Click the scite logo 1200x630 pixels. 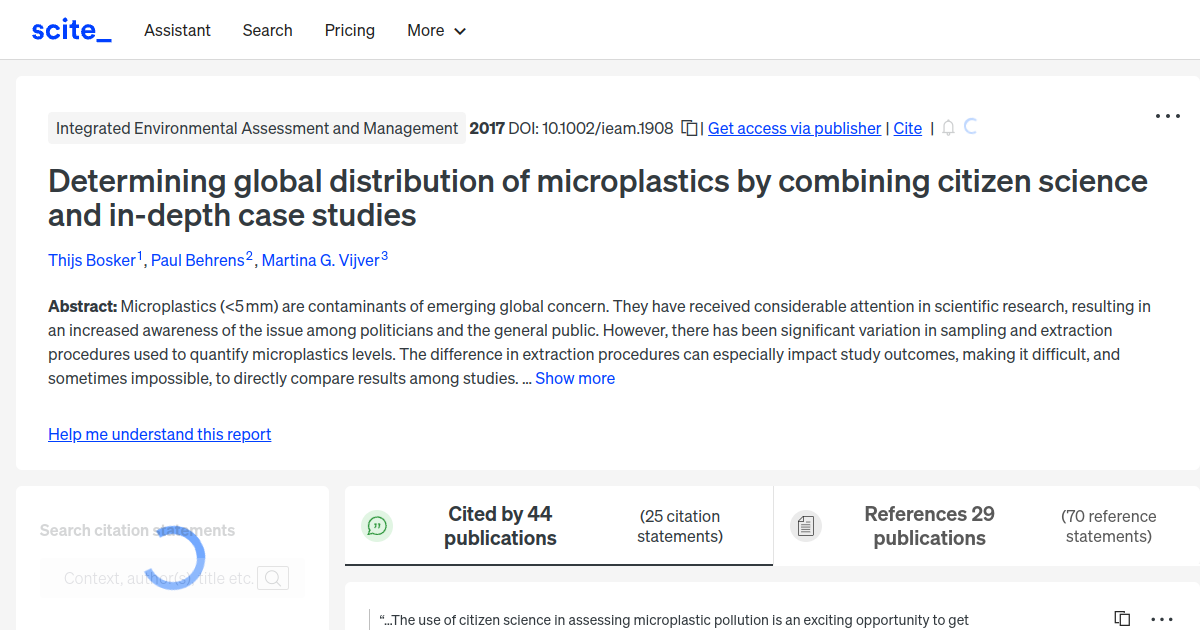(71, 29)
